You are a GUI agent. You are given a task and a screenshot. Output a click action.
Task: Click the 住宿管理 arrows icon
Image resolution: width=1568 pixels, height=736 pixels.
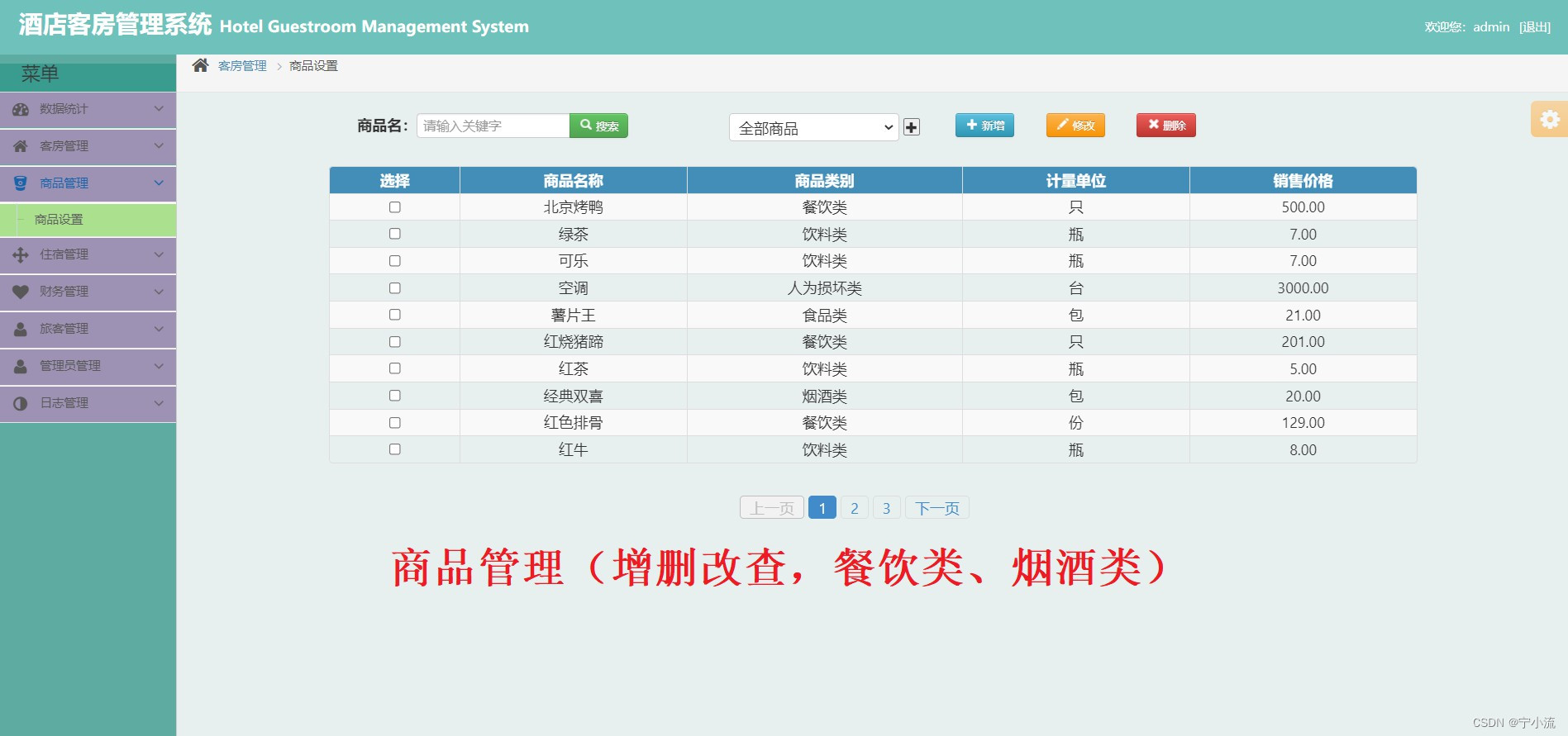tap(21, 254)
